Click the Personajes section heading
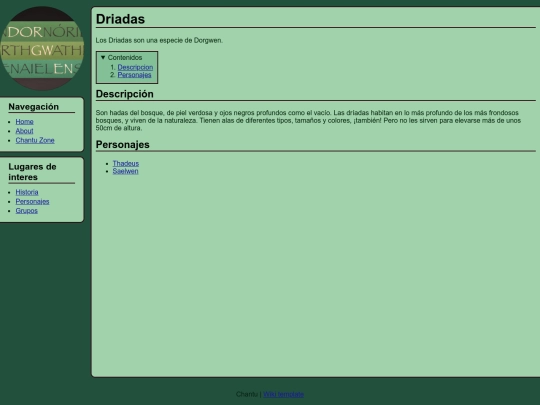Screen dimensions: 540x405 point(123,145)
